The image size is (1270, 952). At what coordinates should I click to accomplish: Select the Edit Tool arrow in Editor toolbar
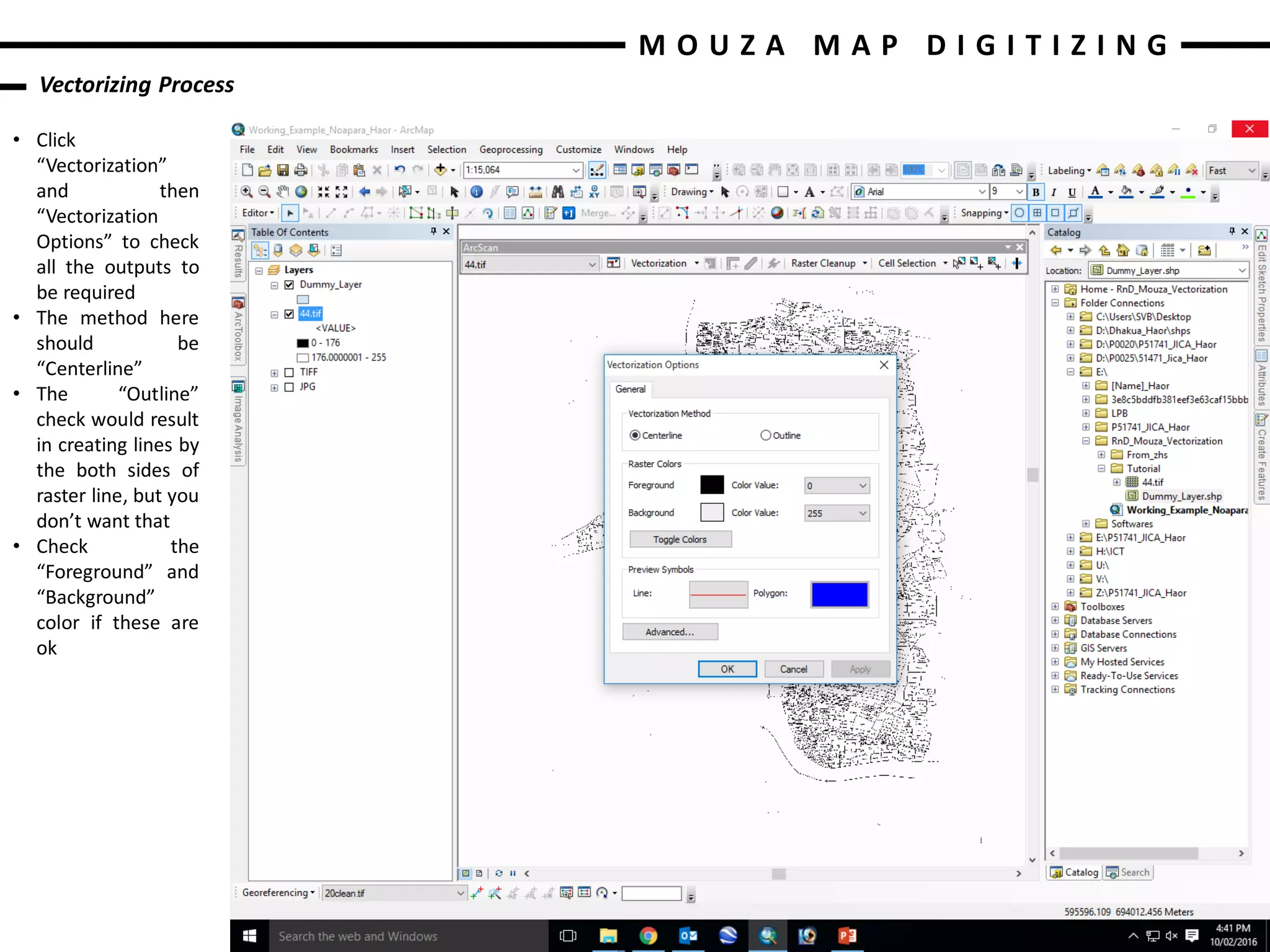pos(290,213)
